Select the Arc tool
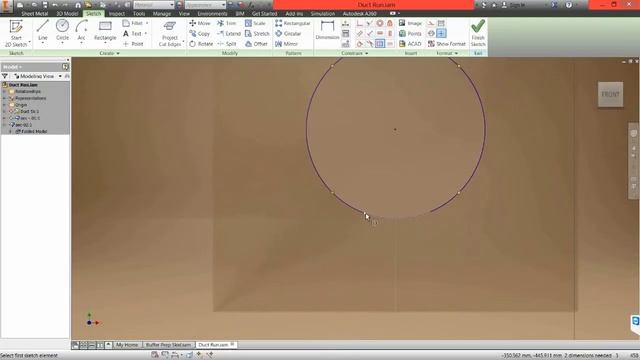The image size is (640, 360). click(81, 31)
